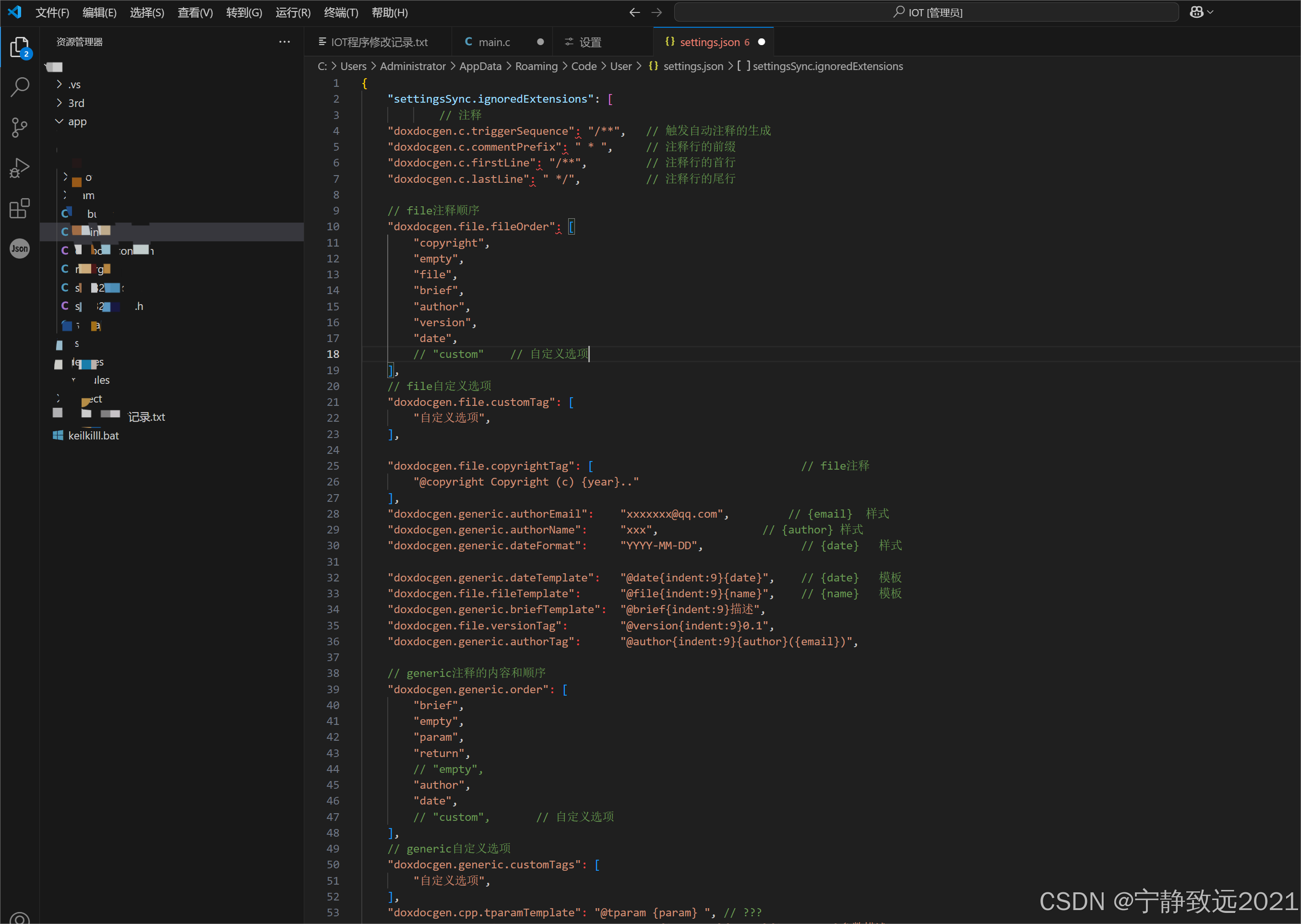Expand the .vs folder
Screen dimensions: 1301x924
click(x=59, y=84)
